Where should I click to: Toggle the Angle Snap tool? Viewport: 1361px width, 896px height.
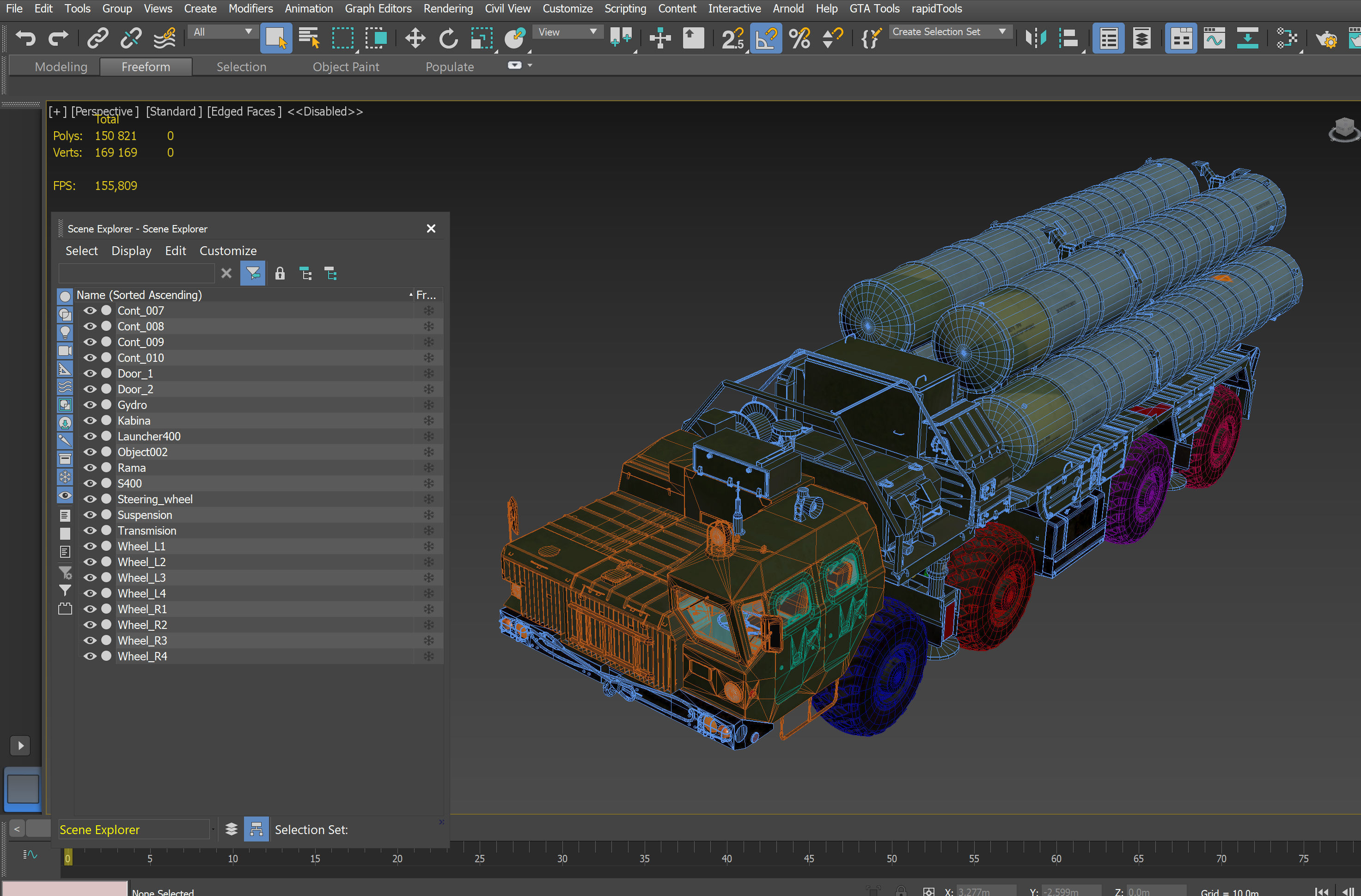point(766,38)
